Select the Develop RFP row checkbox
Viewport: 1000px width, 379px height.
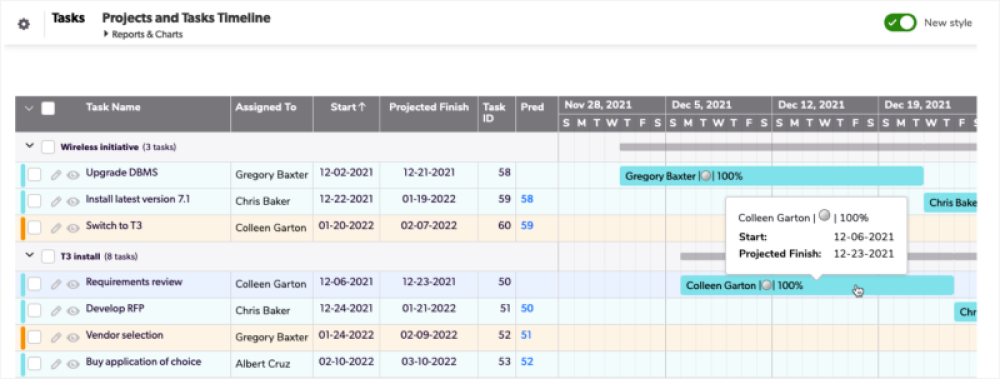pos(34,311)
